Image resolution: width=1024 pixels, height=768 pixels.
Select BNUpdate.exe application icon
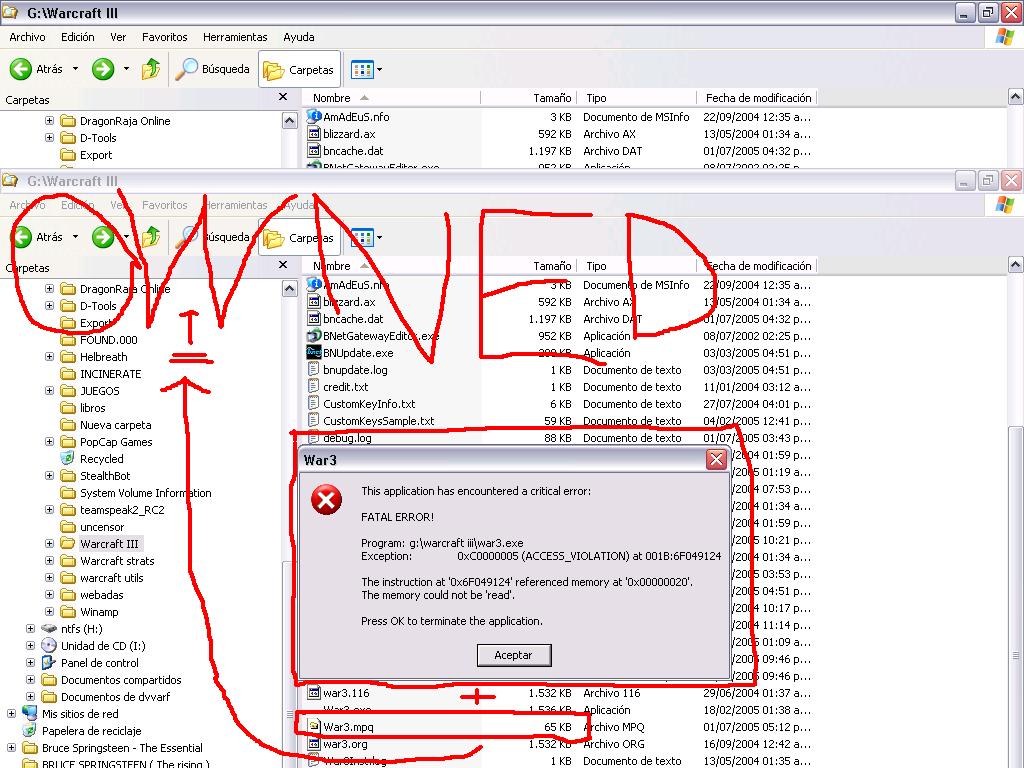(313, 353)
